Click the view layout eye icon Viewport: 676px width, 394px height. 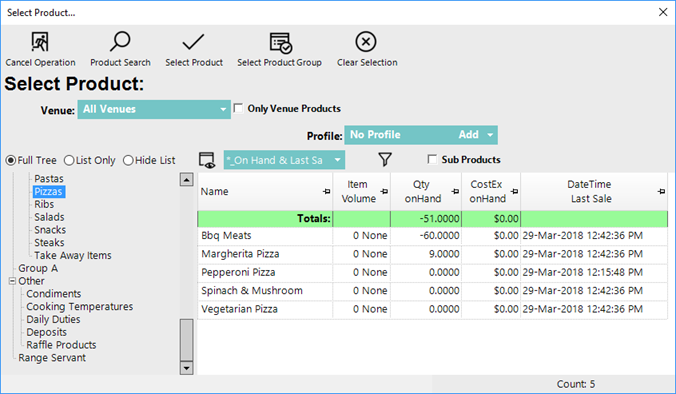[x=207, y=160]
